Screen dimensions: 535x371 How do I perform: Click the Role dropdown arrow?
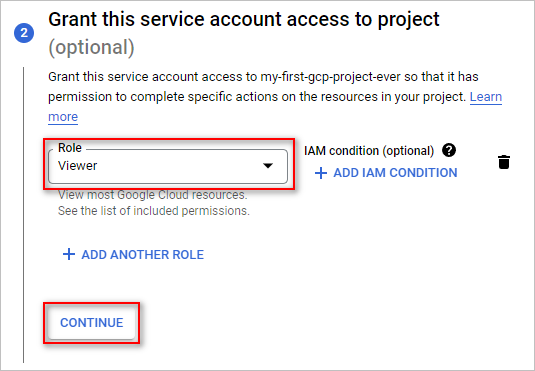(268, 166)
